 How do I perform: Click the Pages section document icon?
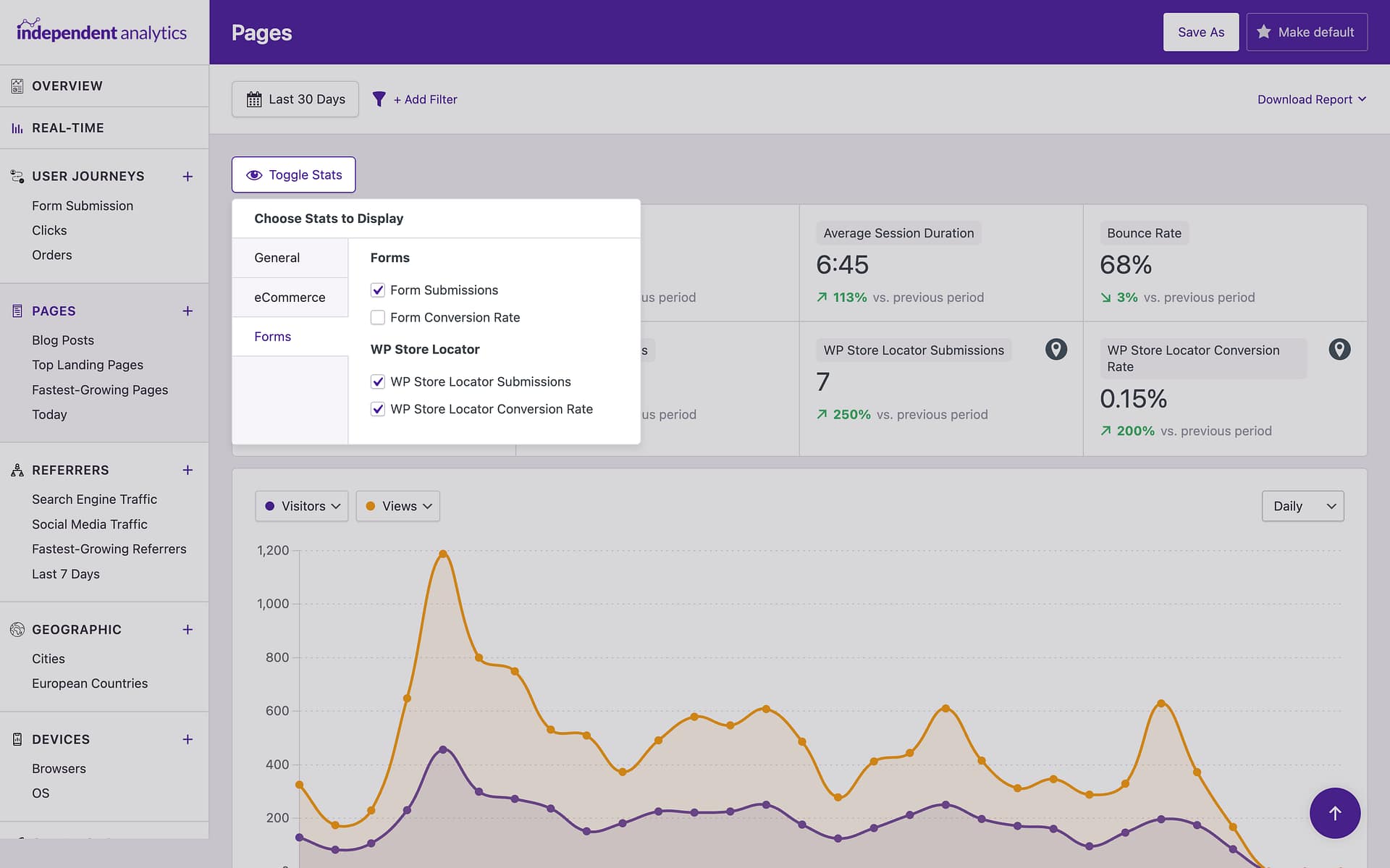click(x=17, y=311)
